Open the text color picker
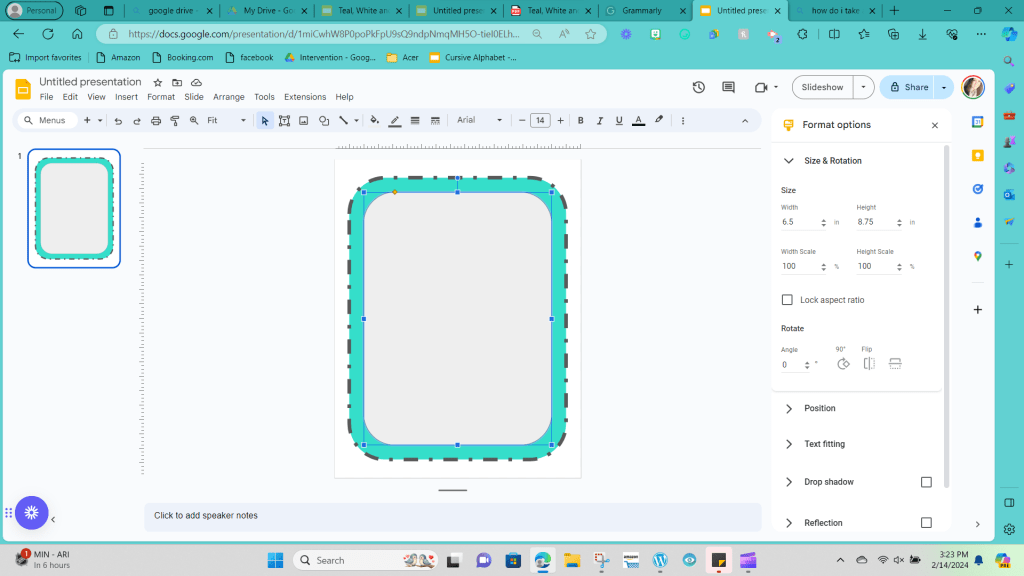This screenshot has height=576, width=1024. 638,121
